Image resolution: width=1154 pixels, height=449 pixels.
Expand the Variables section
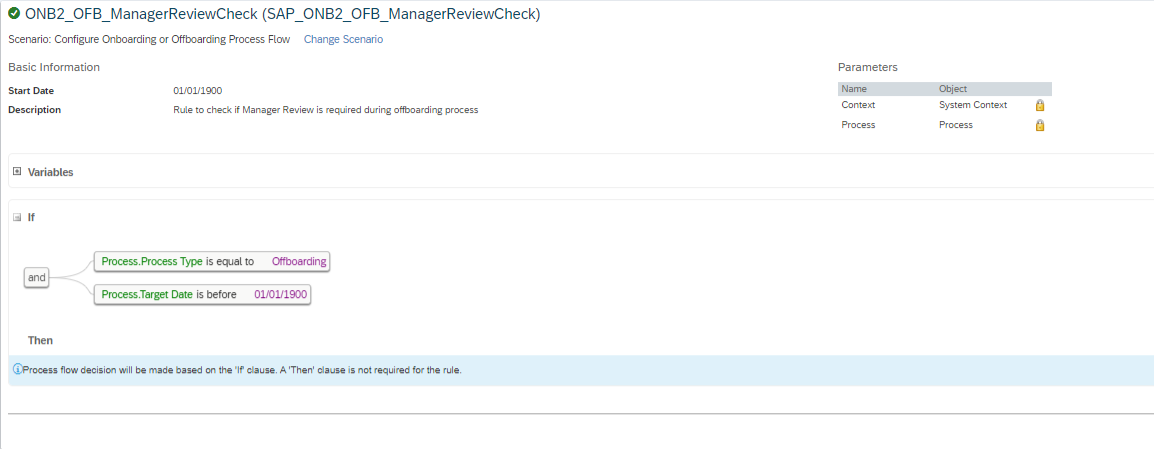[x=17, y=172]
